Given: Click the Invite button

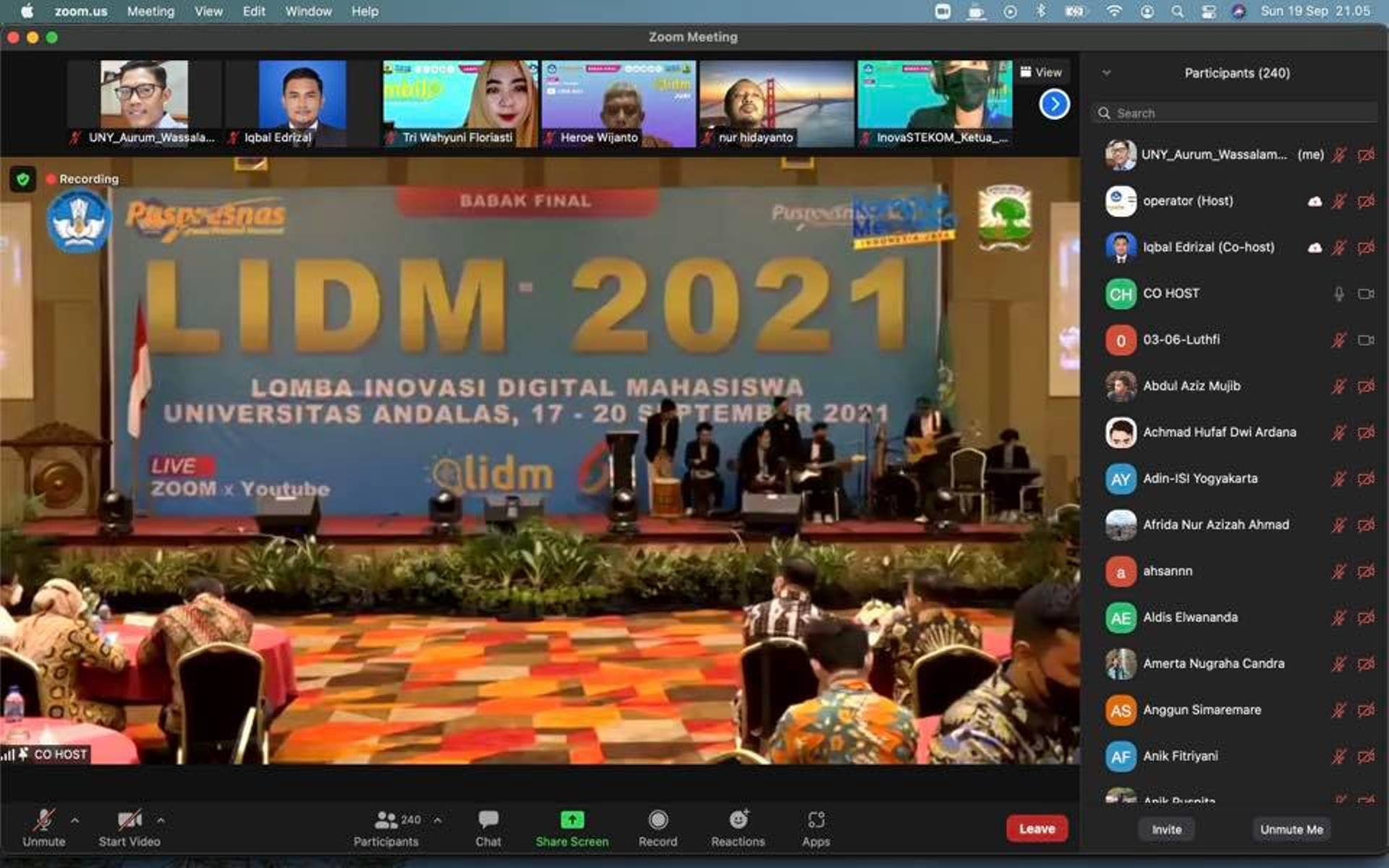Looking at the screenshot, I should 1166,830.
